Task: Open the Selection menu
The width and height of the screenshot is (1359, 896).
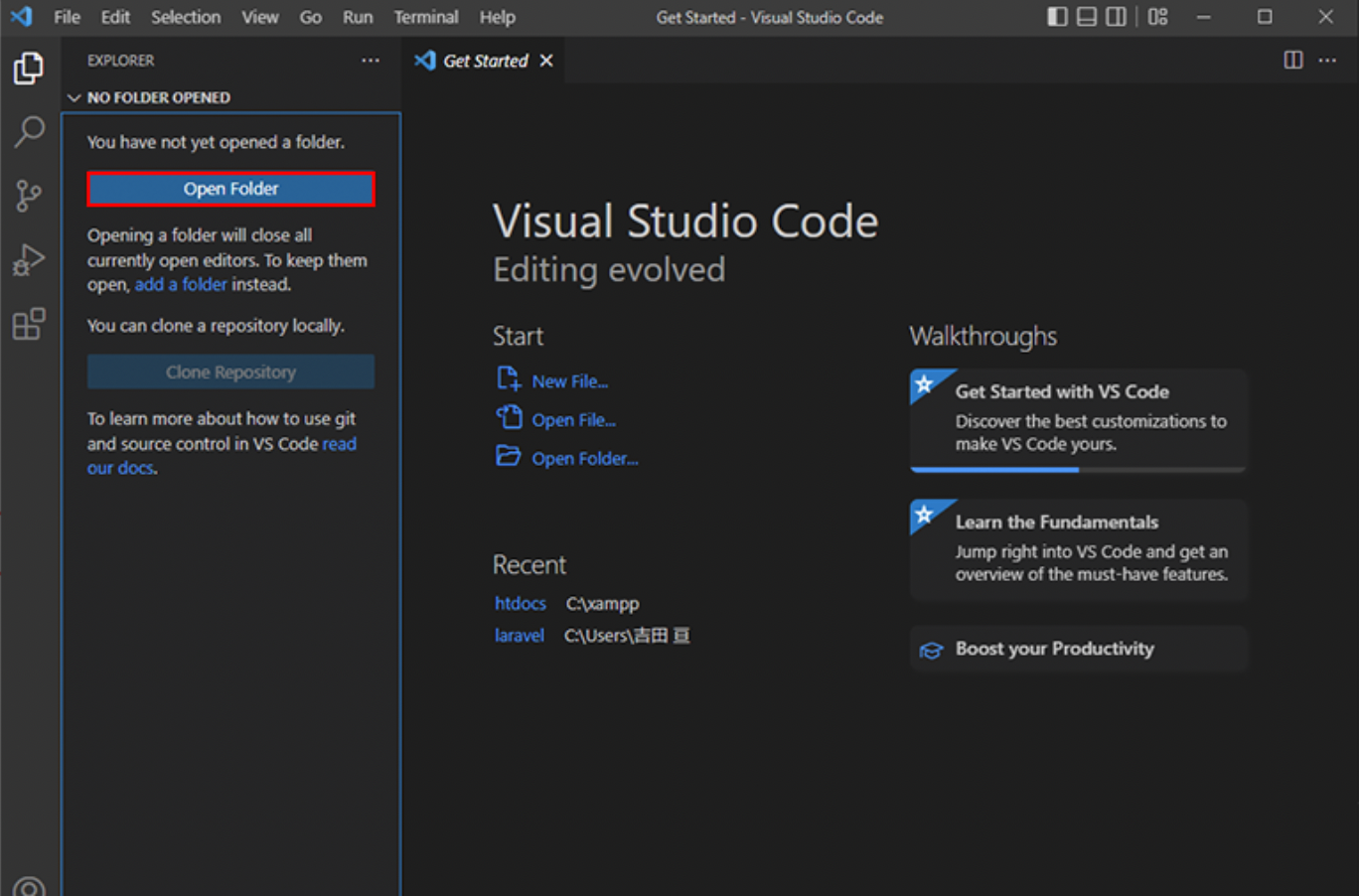Action: pyautogui.click(x=186, y=17)
